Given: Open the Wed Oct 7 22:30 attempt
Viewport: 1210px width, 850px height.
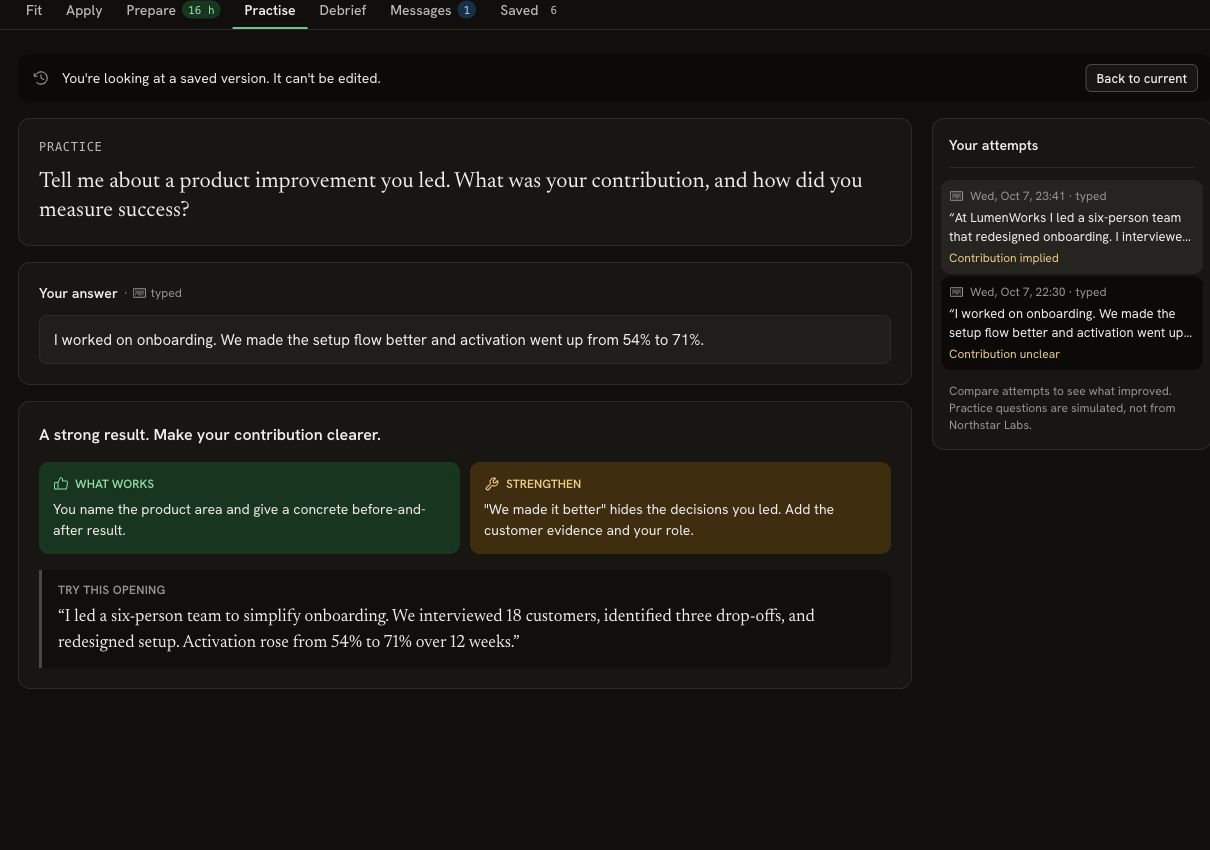Looking at the screenshot, I should coord(1071,323).
